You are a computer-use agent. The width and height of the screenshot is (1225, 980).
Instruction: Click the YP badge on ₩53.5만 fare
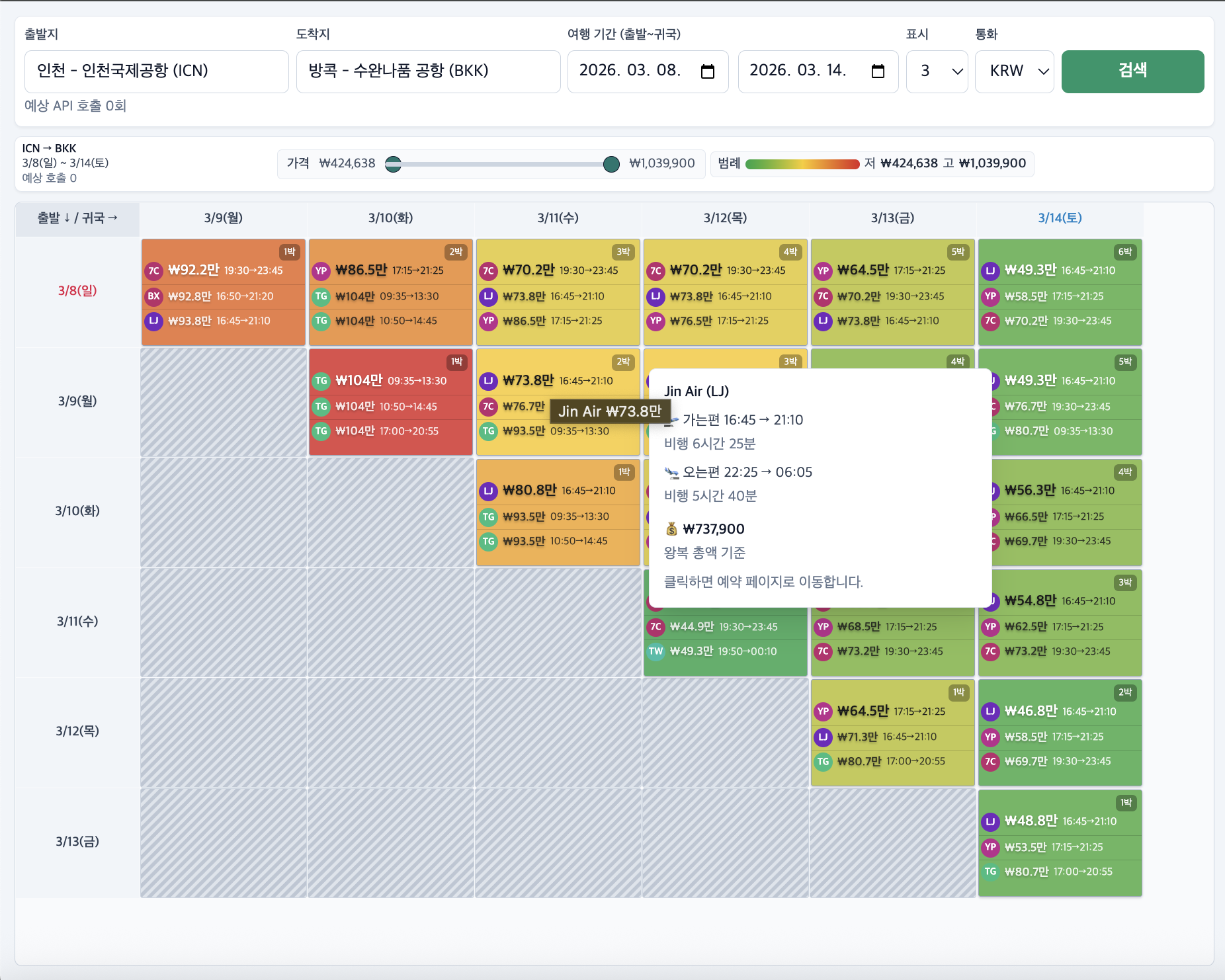(x=990, y=847)
